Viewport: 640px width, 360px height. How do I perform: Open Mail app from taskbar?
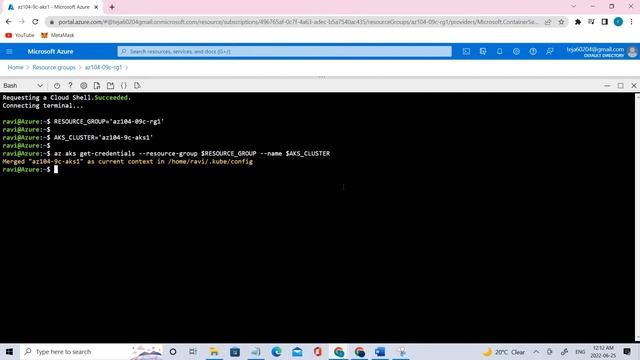(297, 352)
